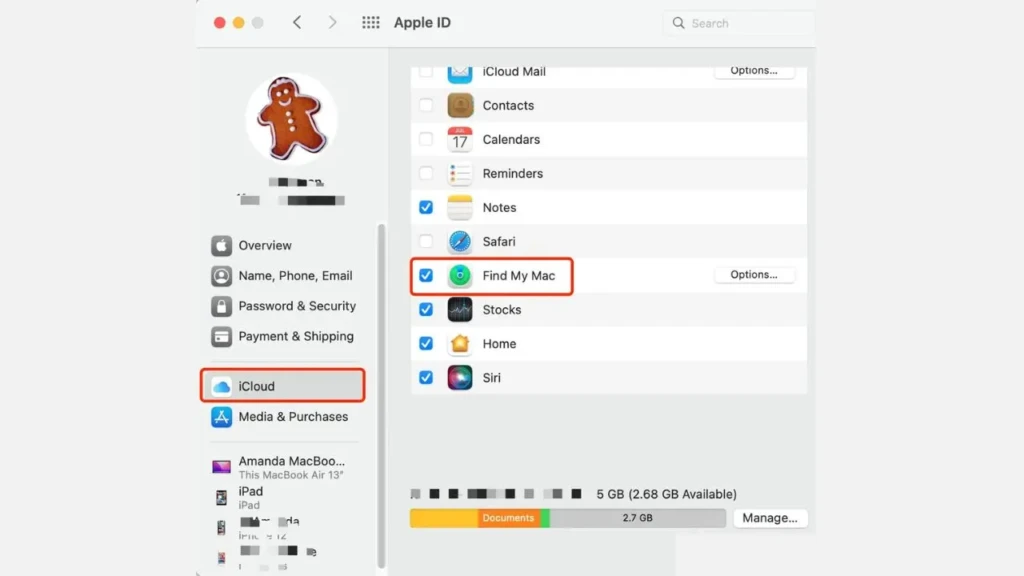The width and height of the screenshot is (1024, 576).
Task: Uncheck the Notes sync checkbox
Action: pyautogui.click(x=426, y=207)
